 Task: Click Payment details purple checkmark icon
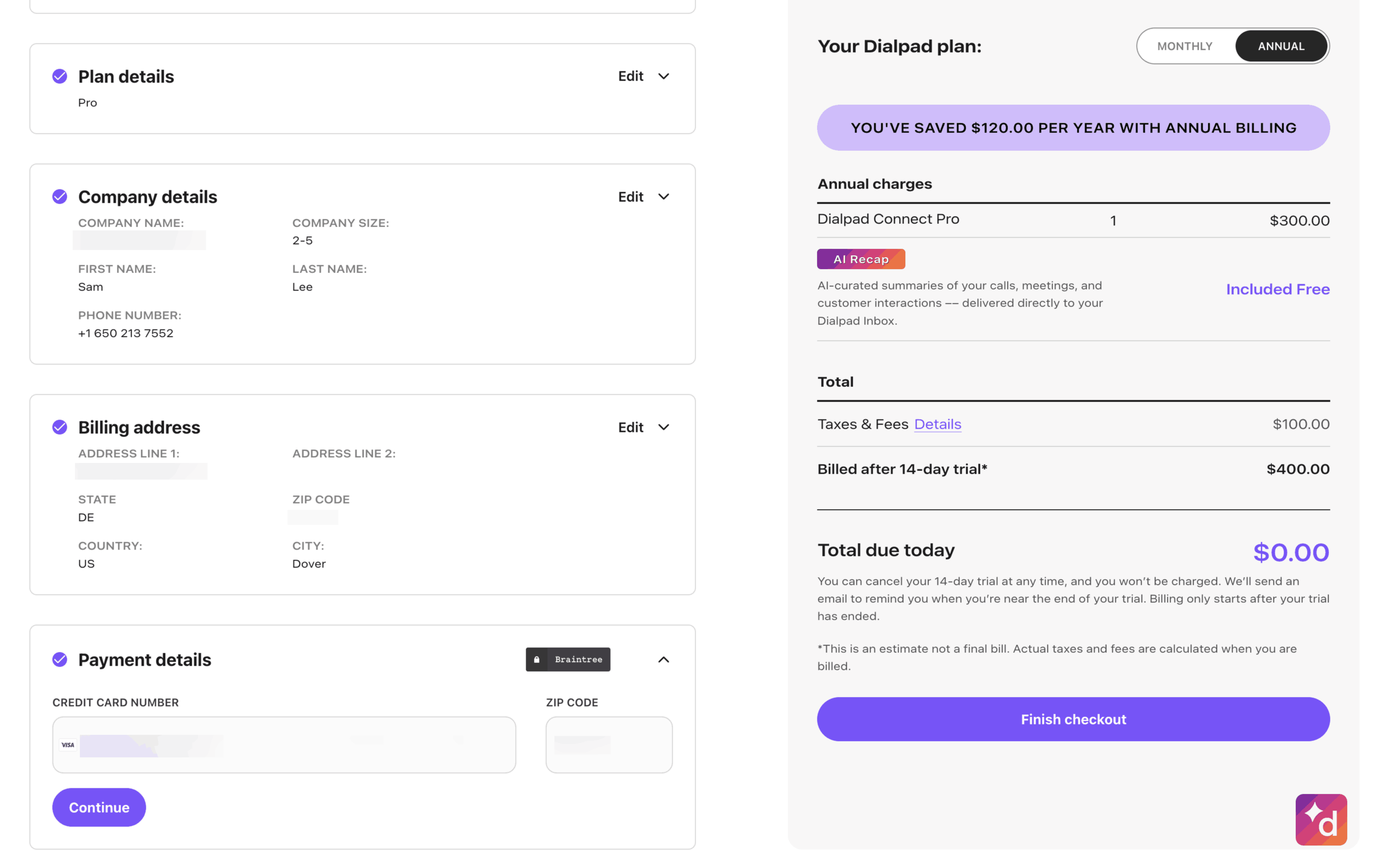(x=60, y=659)
